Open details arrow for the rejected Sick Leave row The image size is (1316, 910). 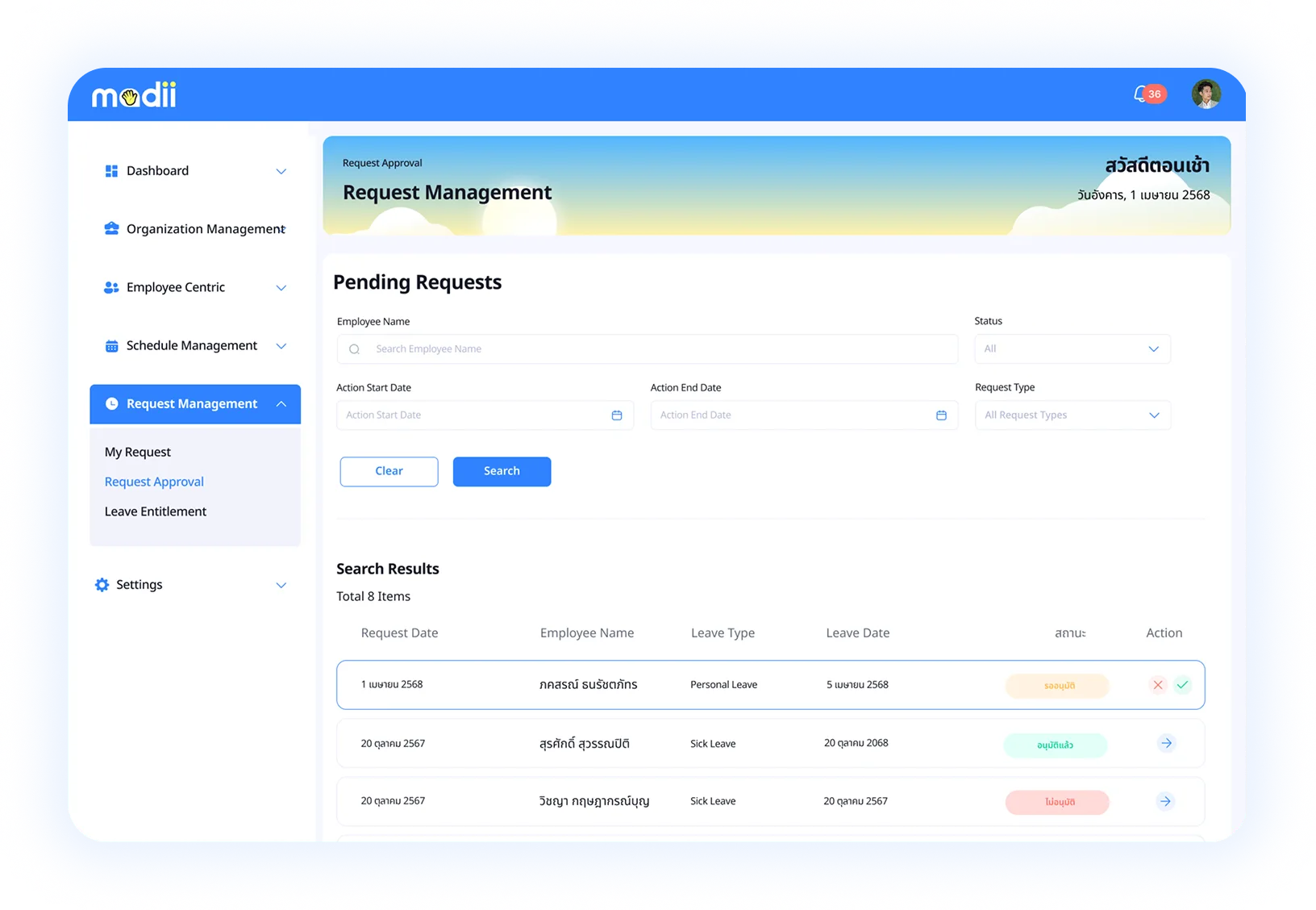(1165, 801)
